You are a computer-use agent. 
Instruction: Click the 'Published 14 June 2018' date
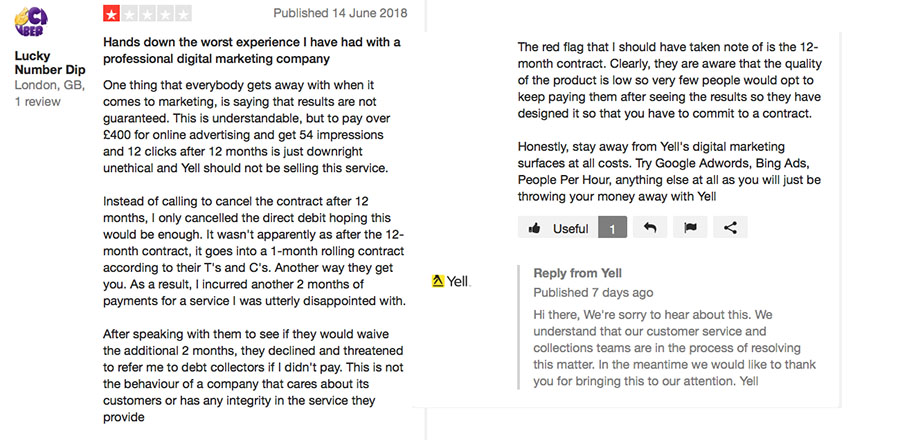coord(340,13)
